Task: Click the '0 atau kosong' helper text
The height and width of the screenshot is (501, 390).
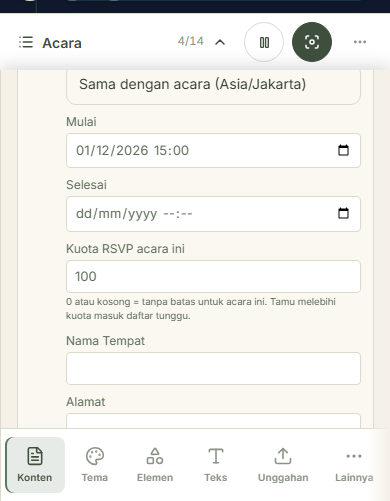Action: click(201, 309)
